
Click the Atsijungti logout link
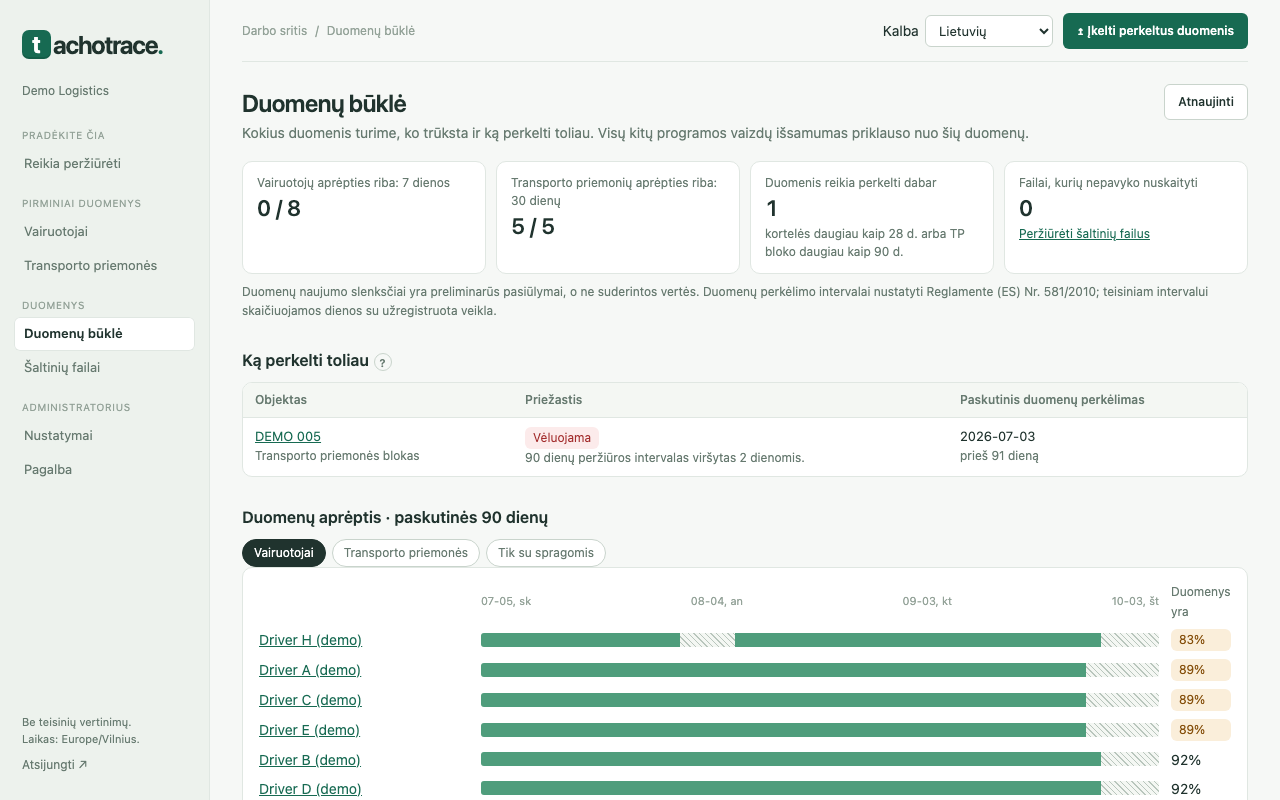pos(55,765)
